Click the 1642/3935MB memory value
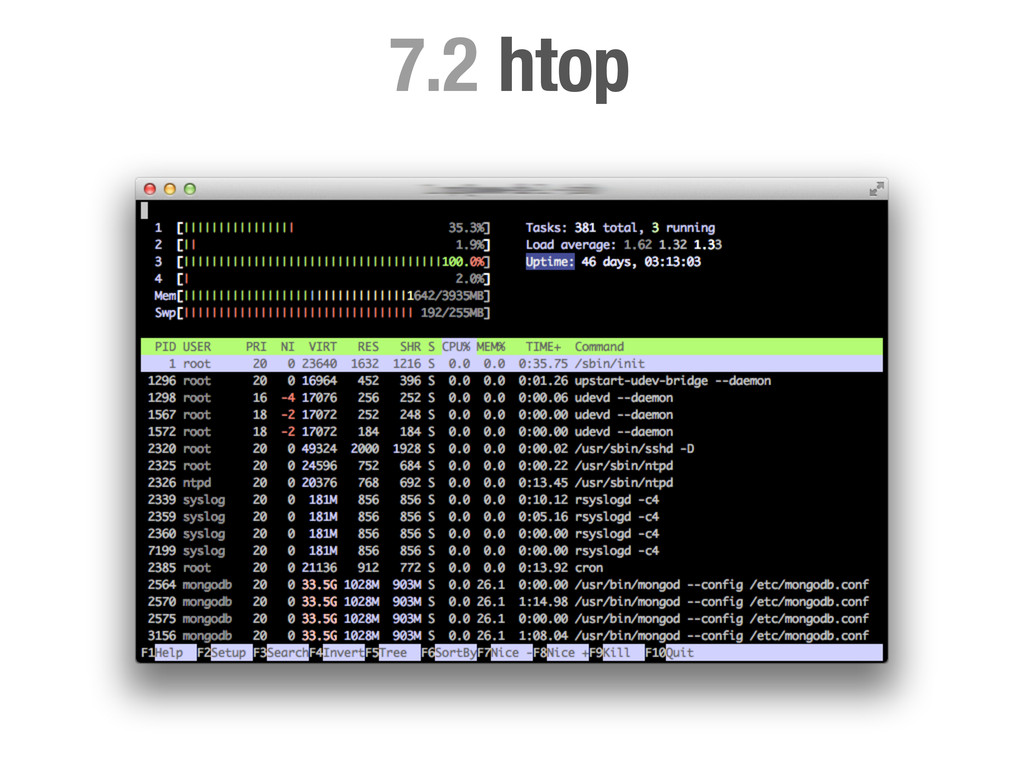This screenshot has height=768, width=1024. coord(445,296)
